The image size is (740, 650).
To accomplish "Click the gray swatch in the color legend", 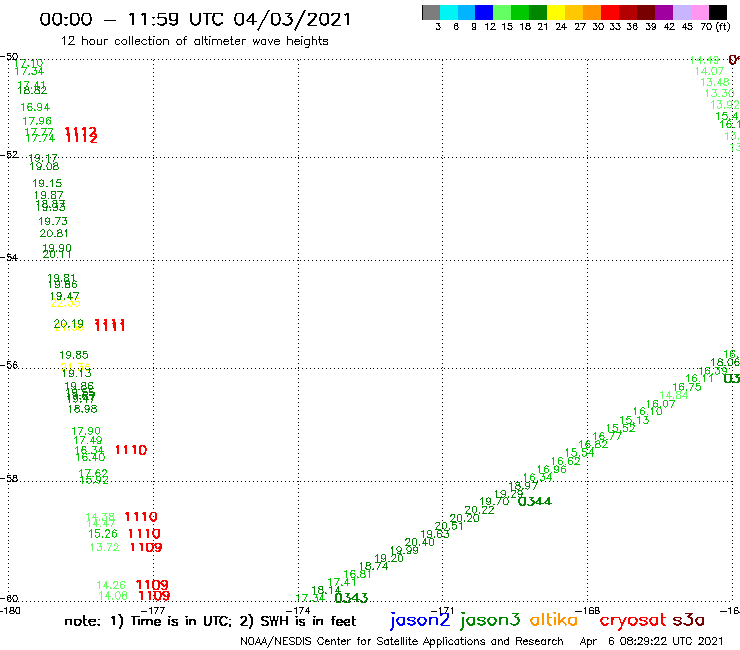I will 431,12.
